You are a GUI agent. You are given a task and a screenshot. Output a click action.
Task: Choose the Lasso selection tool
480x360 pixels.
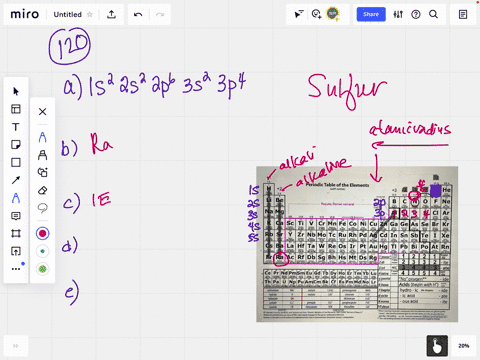(42, 208)
